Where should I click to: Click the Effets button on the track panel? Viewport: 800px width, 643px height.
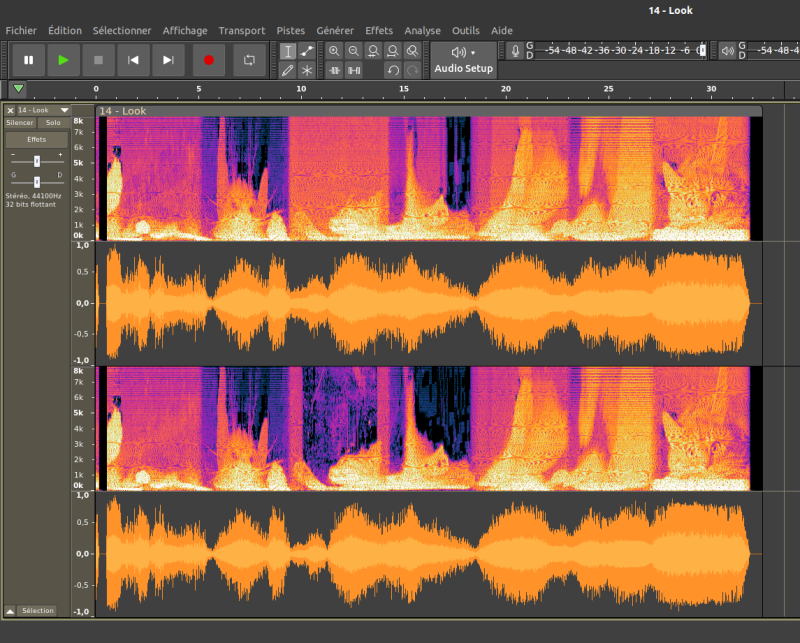[x=36, y=139]
